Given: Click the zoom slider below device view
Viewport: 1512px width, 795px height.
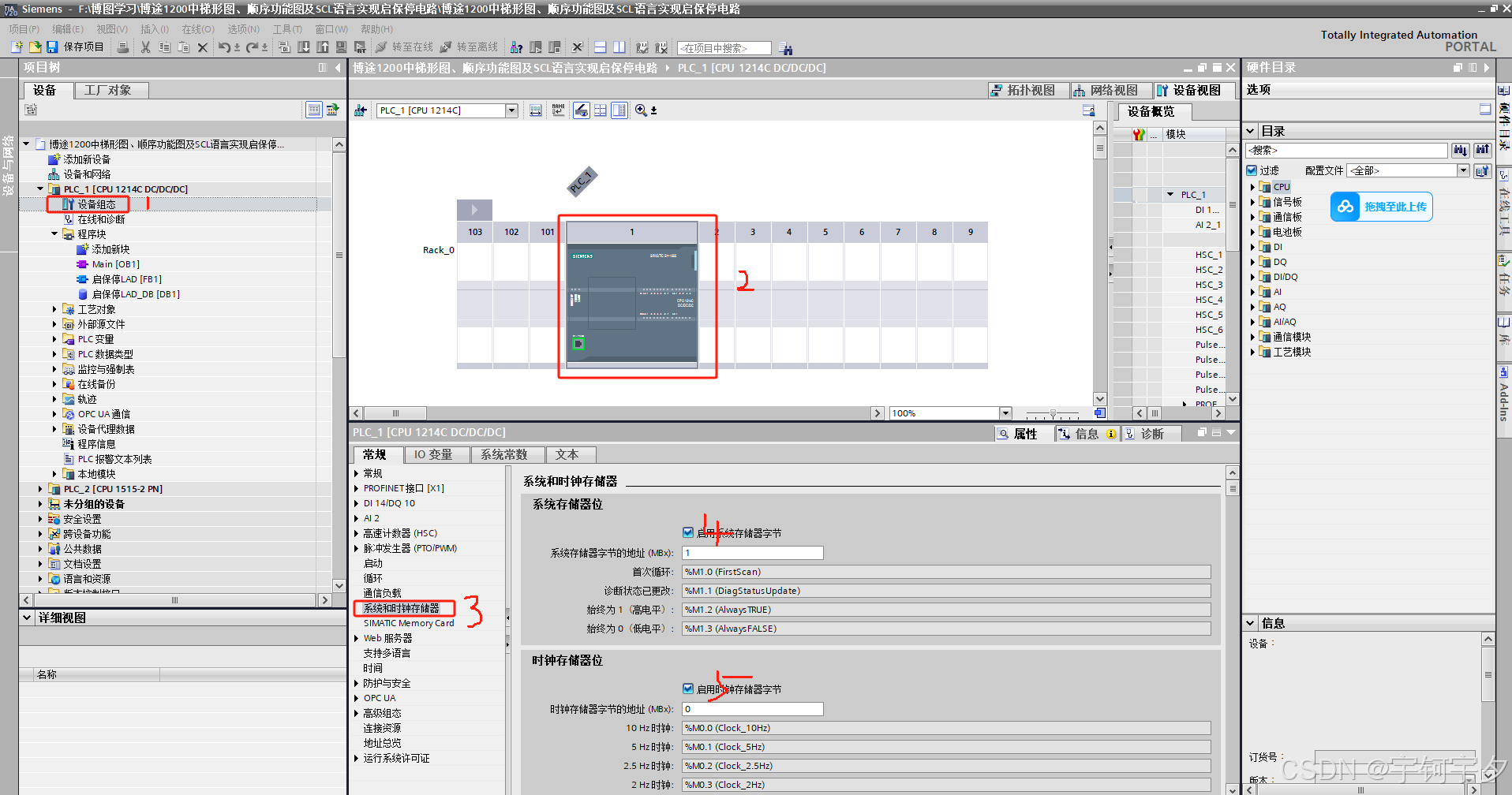Looking at the screenshot, I should (1053, 413).
